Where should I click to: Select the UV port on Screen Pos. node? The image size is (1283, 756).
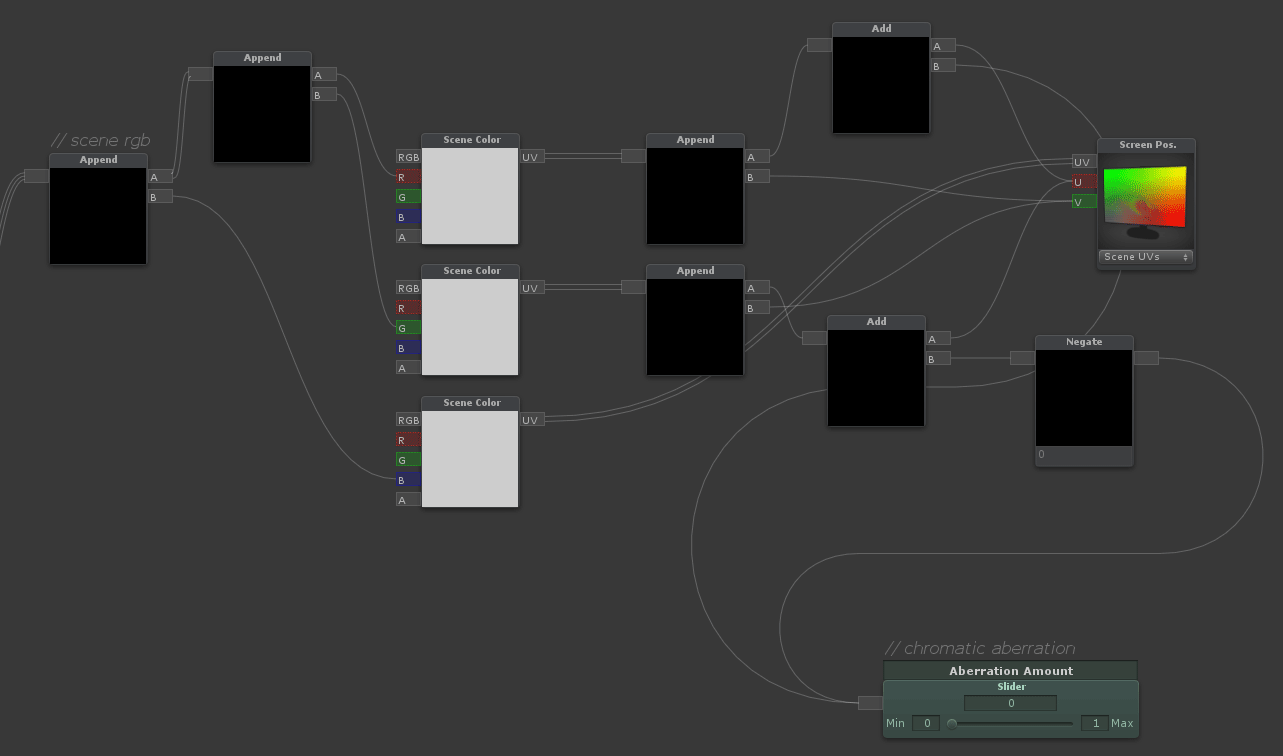tap(1083, 162)
